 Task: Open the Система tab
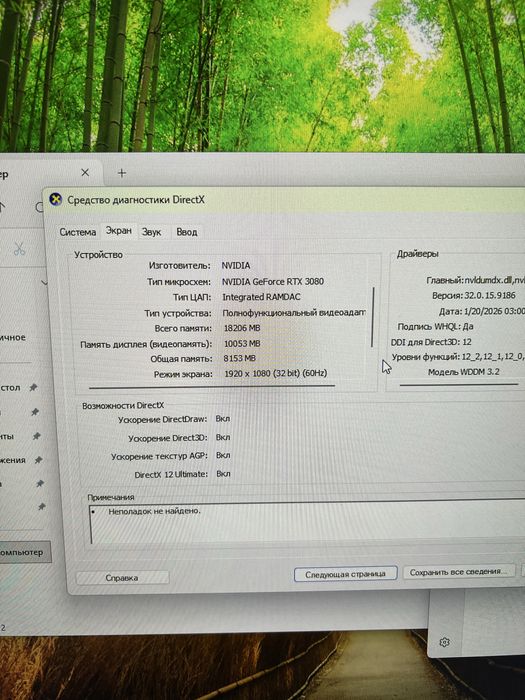click(78, 232)
